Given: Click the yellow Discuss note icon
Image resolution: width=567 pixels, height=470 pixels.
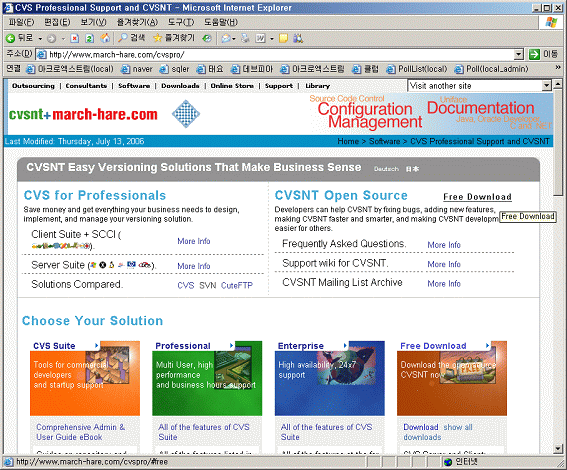Looking at the screenshot, I should point(284,38).
